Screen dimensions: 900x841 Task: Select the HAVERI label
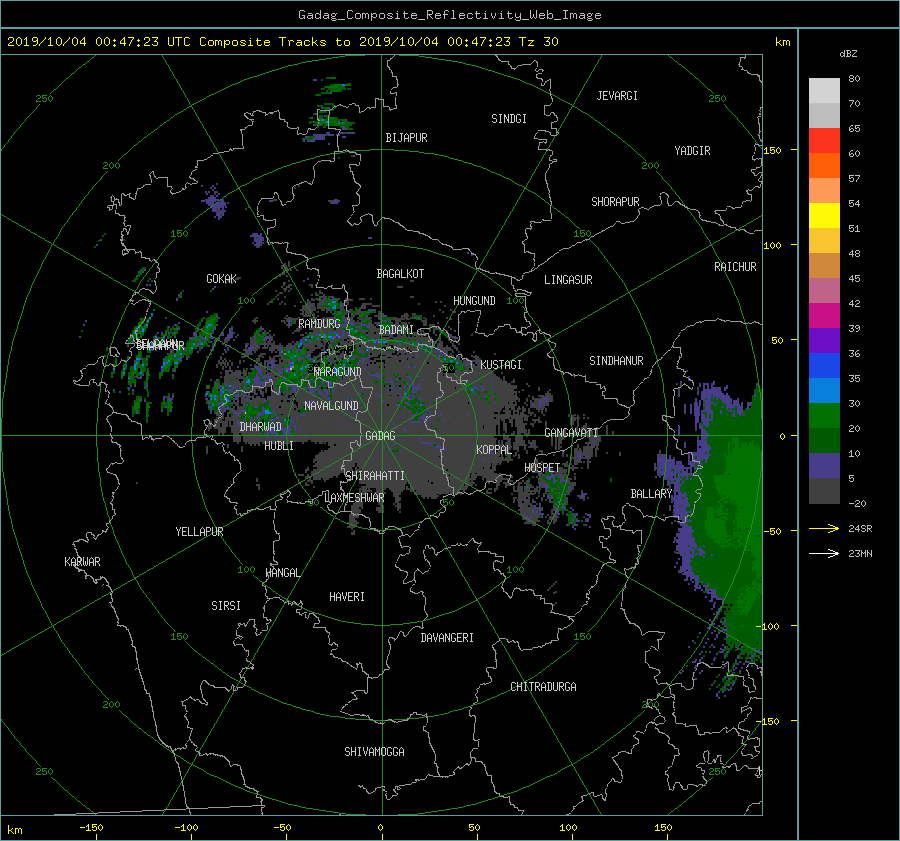[x=347, y=597]
